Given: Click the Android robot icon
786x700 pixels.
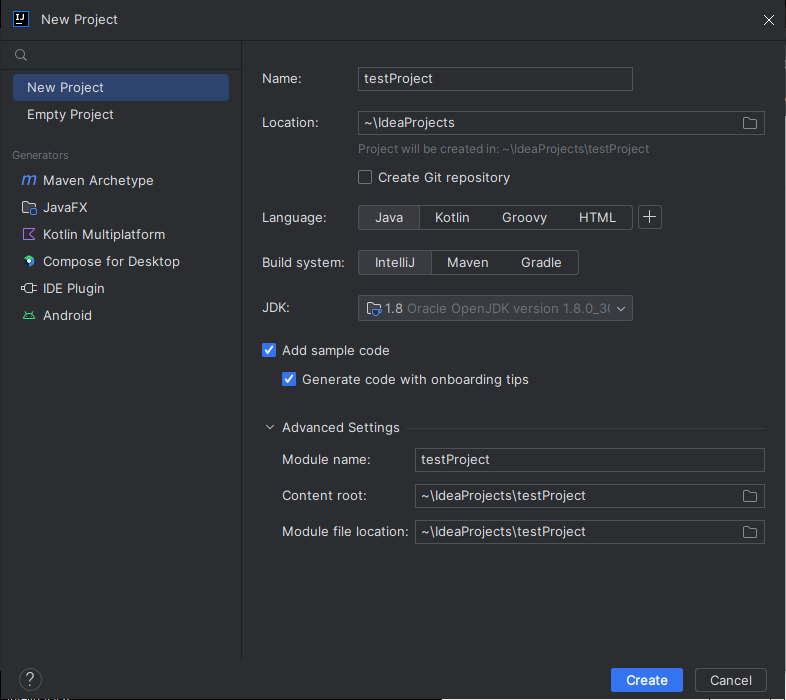Looking at the screenshot, I should pos(29,315).
